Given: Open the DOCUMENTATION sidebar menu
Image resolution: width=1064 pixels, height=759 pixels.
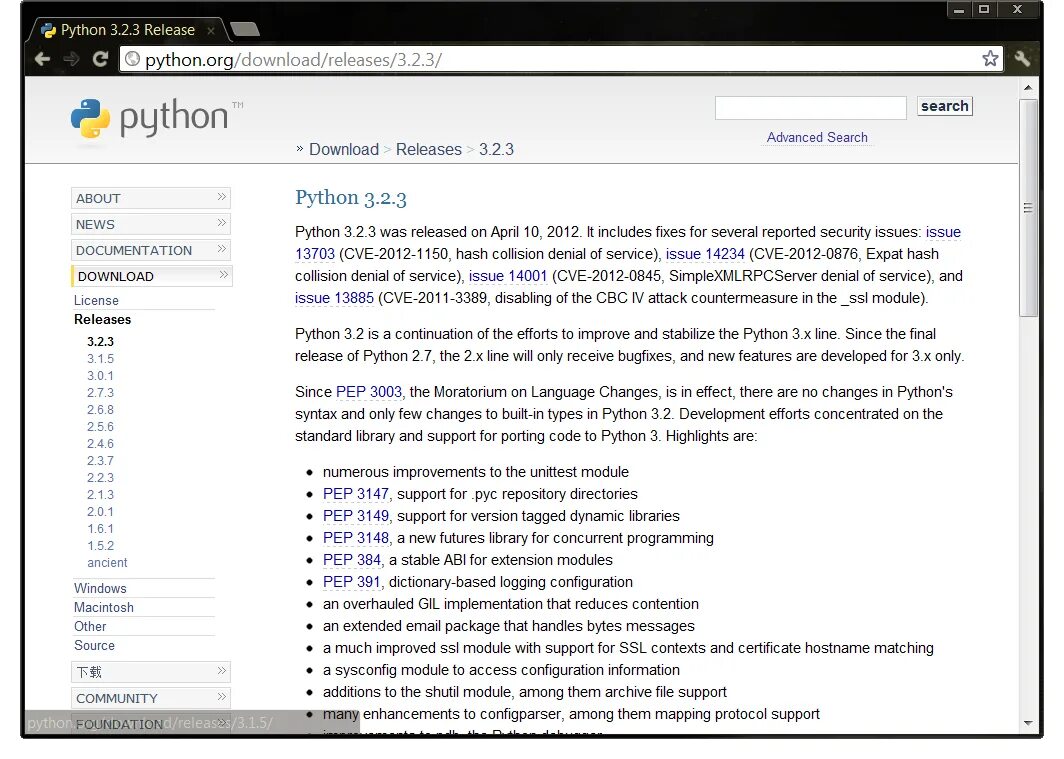Looking at the screenshot, I should [x=151, y=250].
